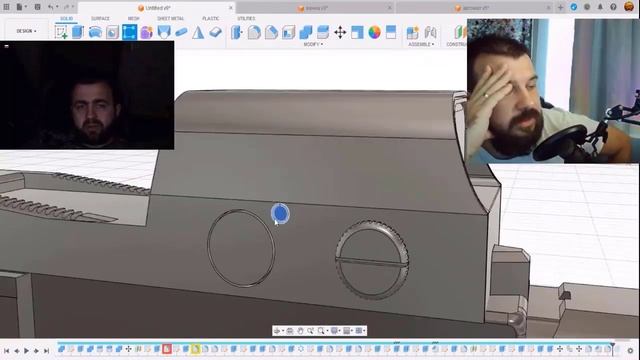Switch to the UTILITIES ribbon tab
640x360 pixels.
[246, 19]
